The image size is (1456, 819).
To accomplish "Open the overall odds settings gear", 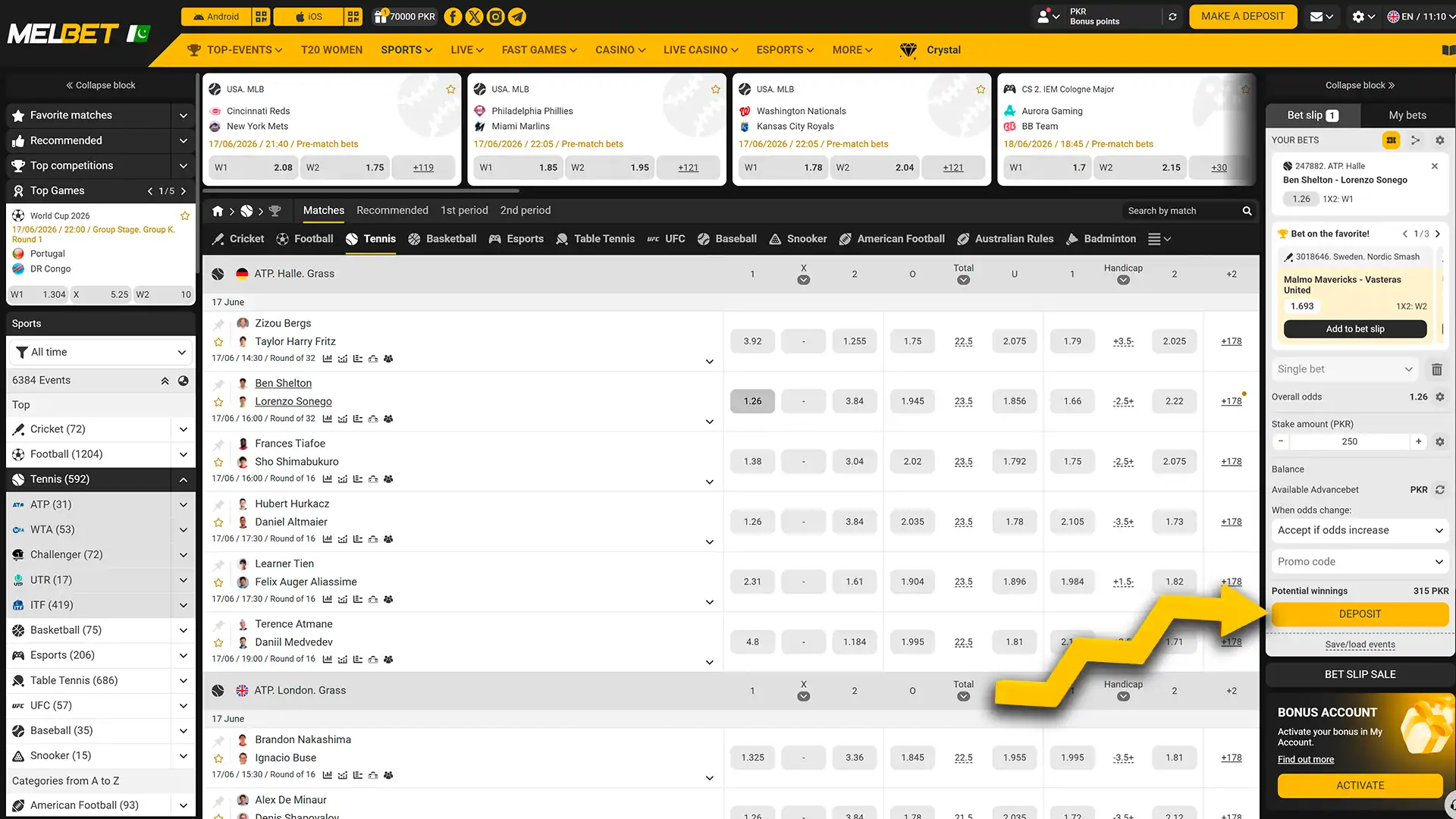I will [1440, 397].
